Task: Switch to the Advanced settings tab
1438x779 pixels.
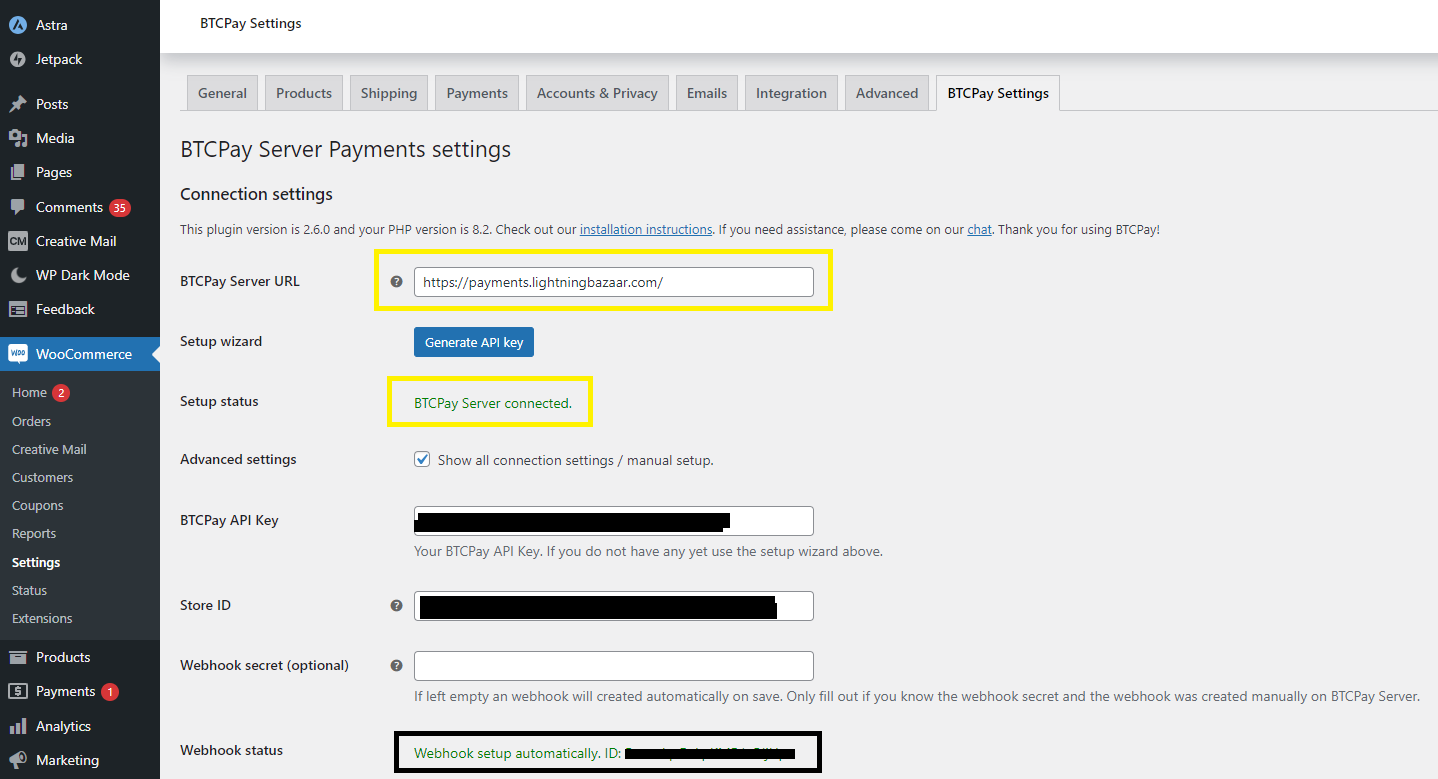Action: coord(886,93)
